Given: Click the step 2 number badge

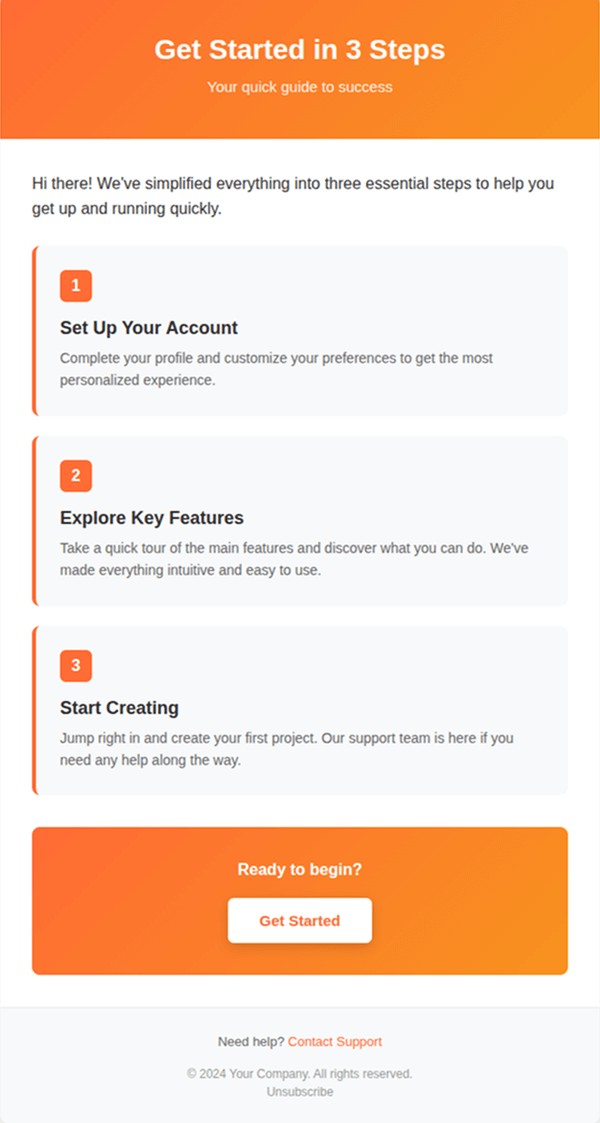Looking at the screenshot, I should point(76,476).
